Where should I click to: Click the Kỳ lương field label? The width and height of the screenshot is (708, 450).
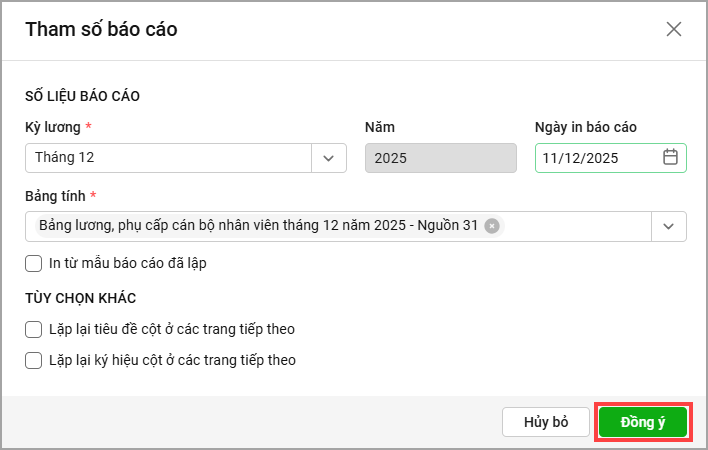tap(52, 127)
